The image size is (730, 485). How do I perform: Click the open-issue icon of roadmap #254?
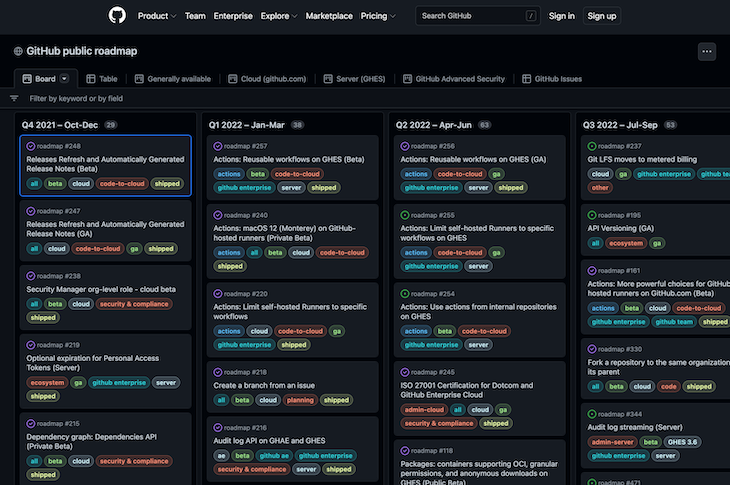pos(405,294)
